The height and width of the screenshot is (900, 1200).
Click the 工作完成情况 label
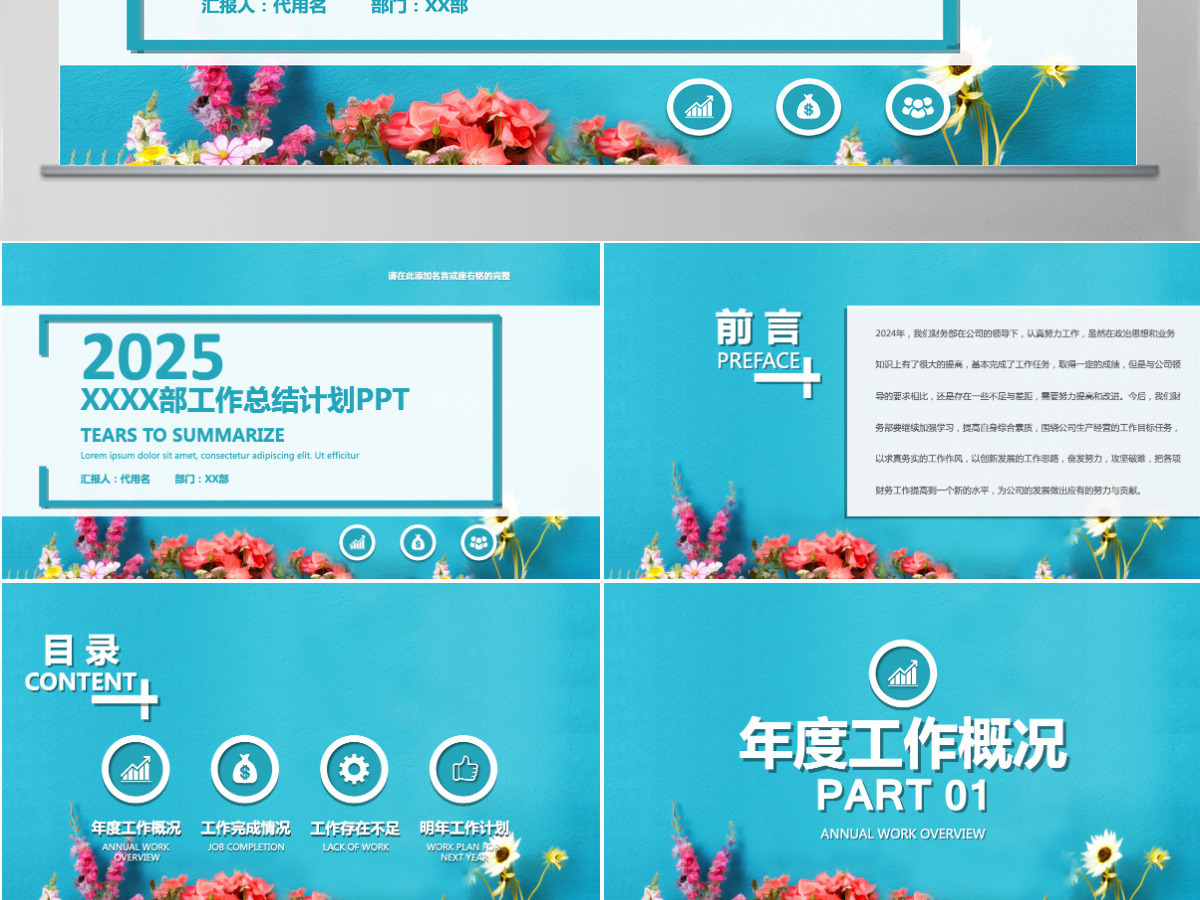pos(245,829)
